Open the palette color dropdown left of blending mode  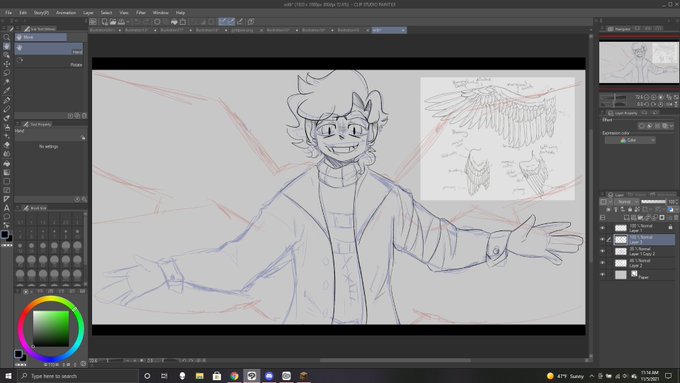point(605,202)
